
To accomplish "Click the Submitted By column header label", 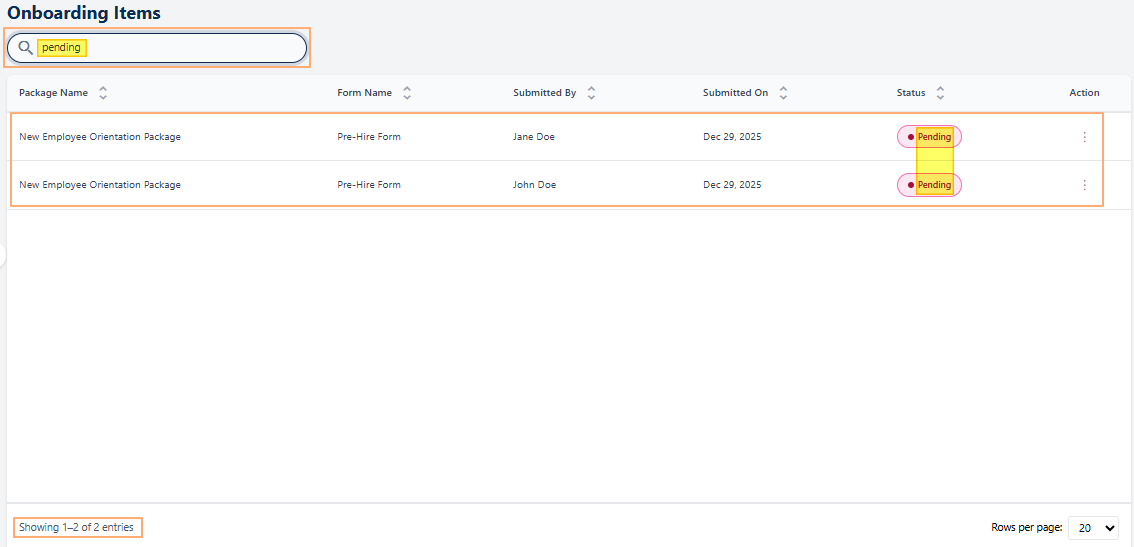I will [544, 93].
